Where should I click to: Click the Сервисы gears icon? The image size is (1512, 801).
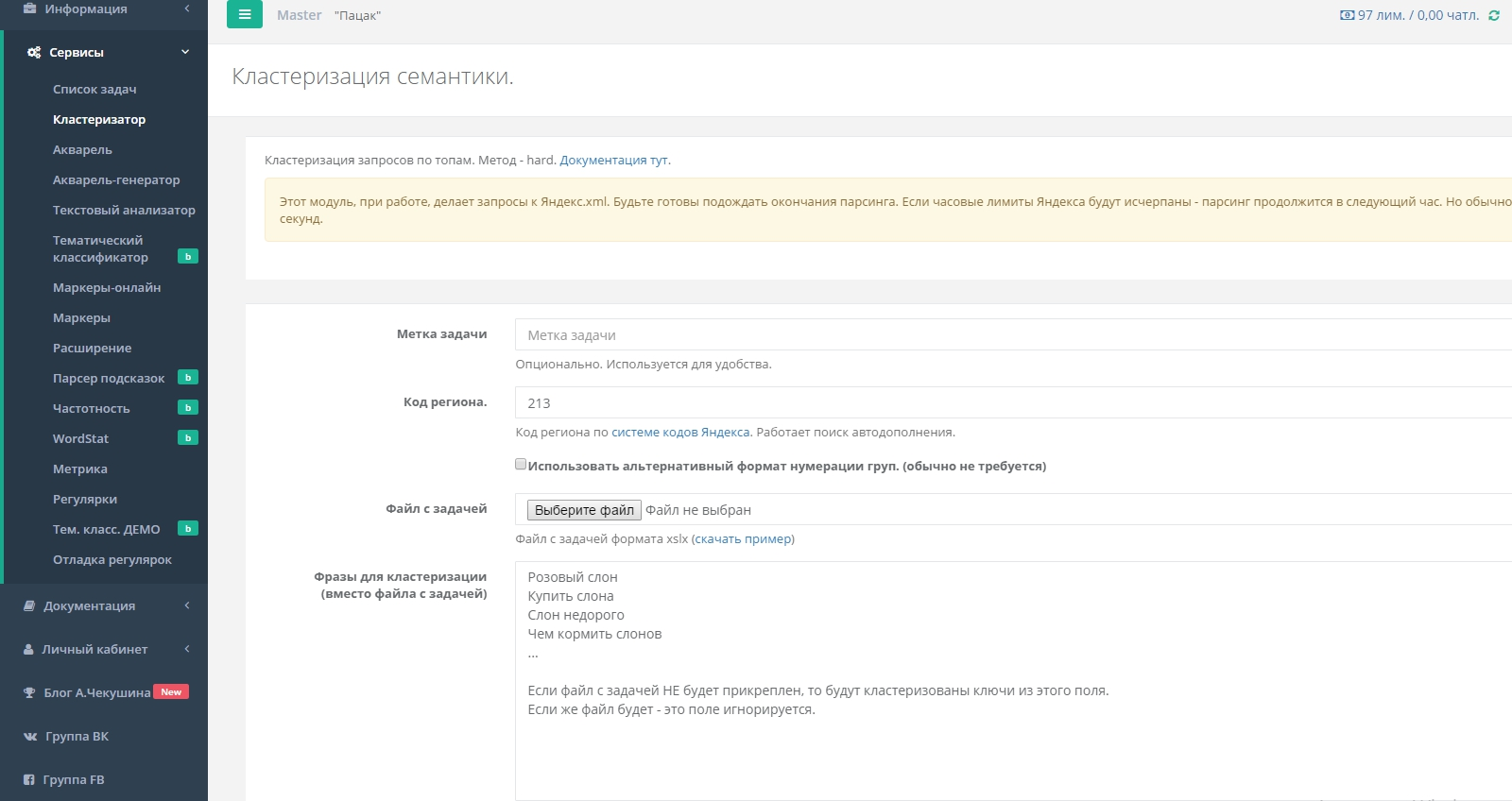tap(34, 53)
